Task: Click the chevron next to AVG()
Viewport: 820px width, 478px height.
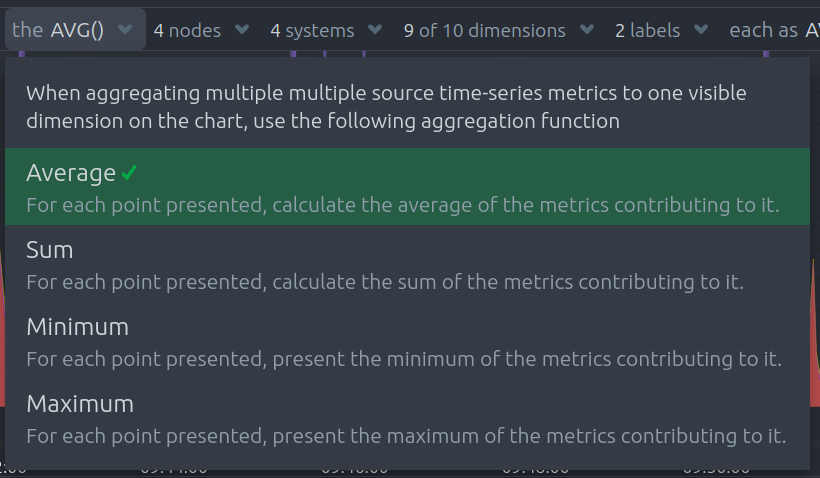Action: click(x=125, y=30)
